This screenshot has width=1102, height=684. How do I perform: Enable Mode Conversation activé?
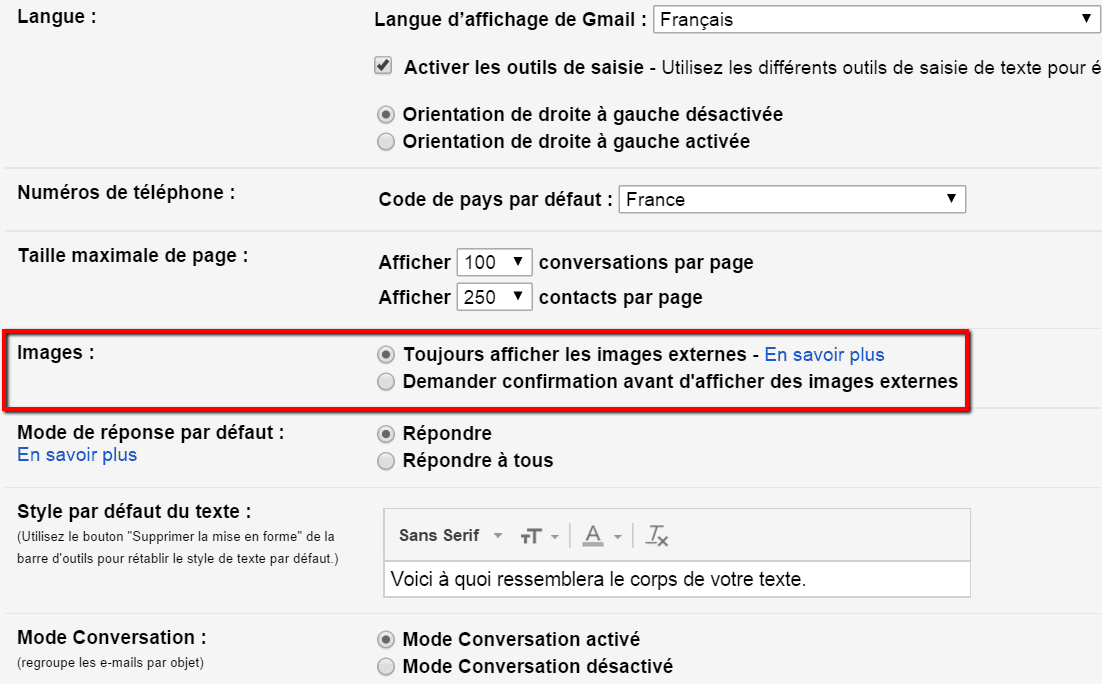[x=386, y=639]
